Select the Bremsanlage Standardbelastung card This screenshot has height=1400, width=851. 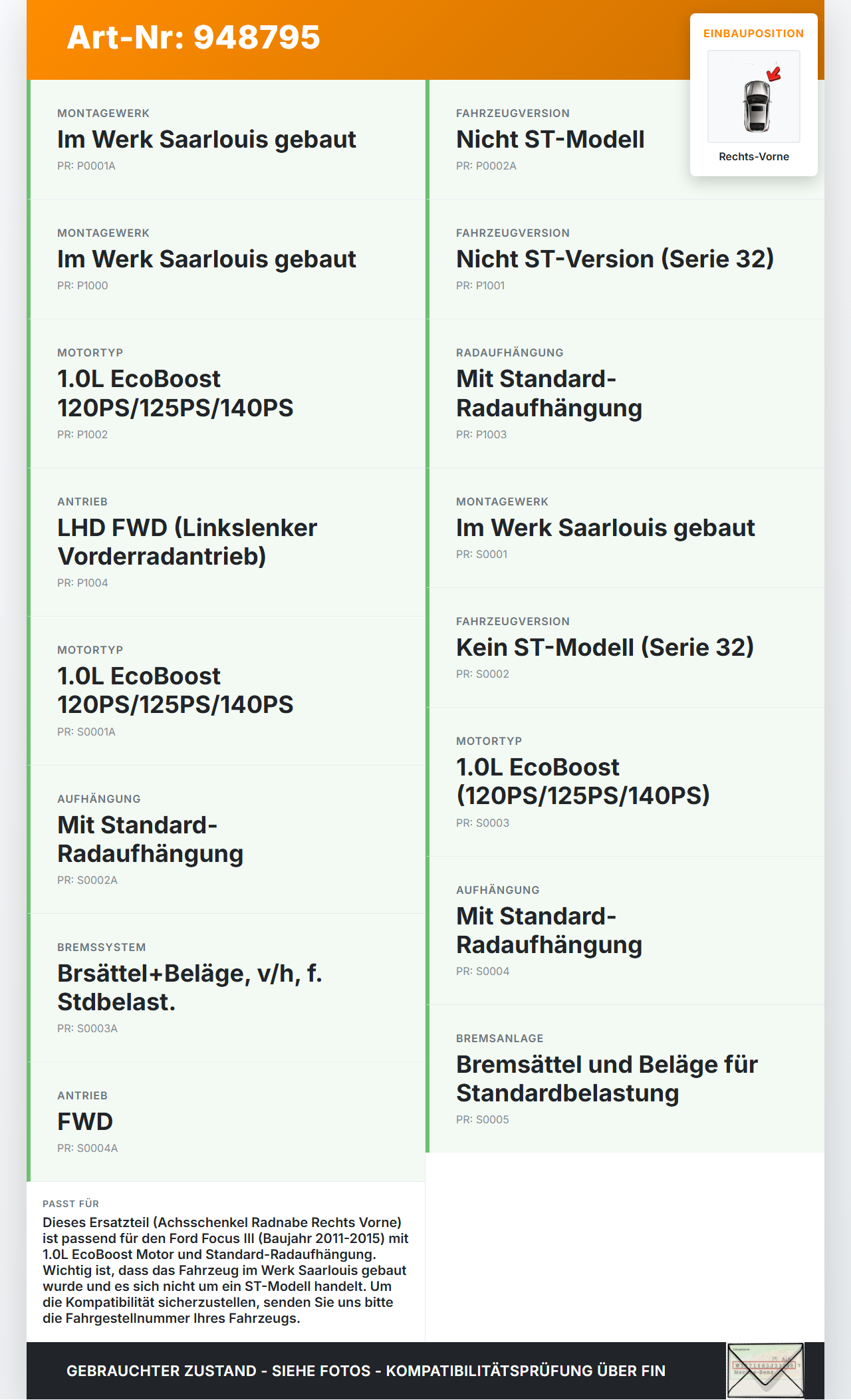[x=625, y=1079]
